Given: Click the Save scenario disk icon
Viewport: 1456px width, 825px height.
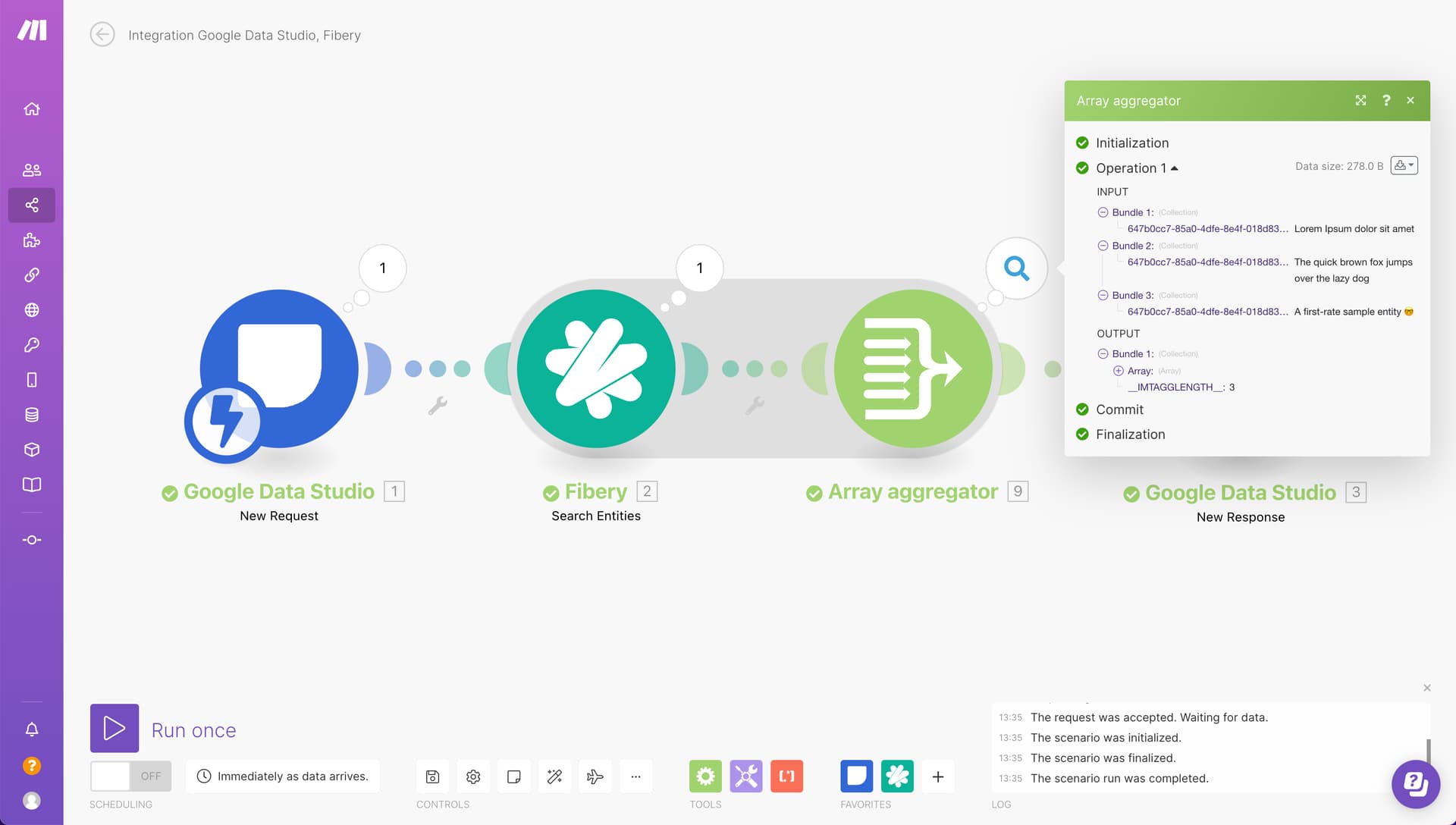Looking at the screenshot, I should [x=432, y=776].
